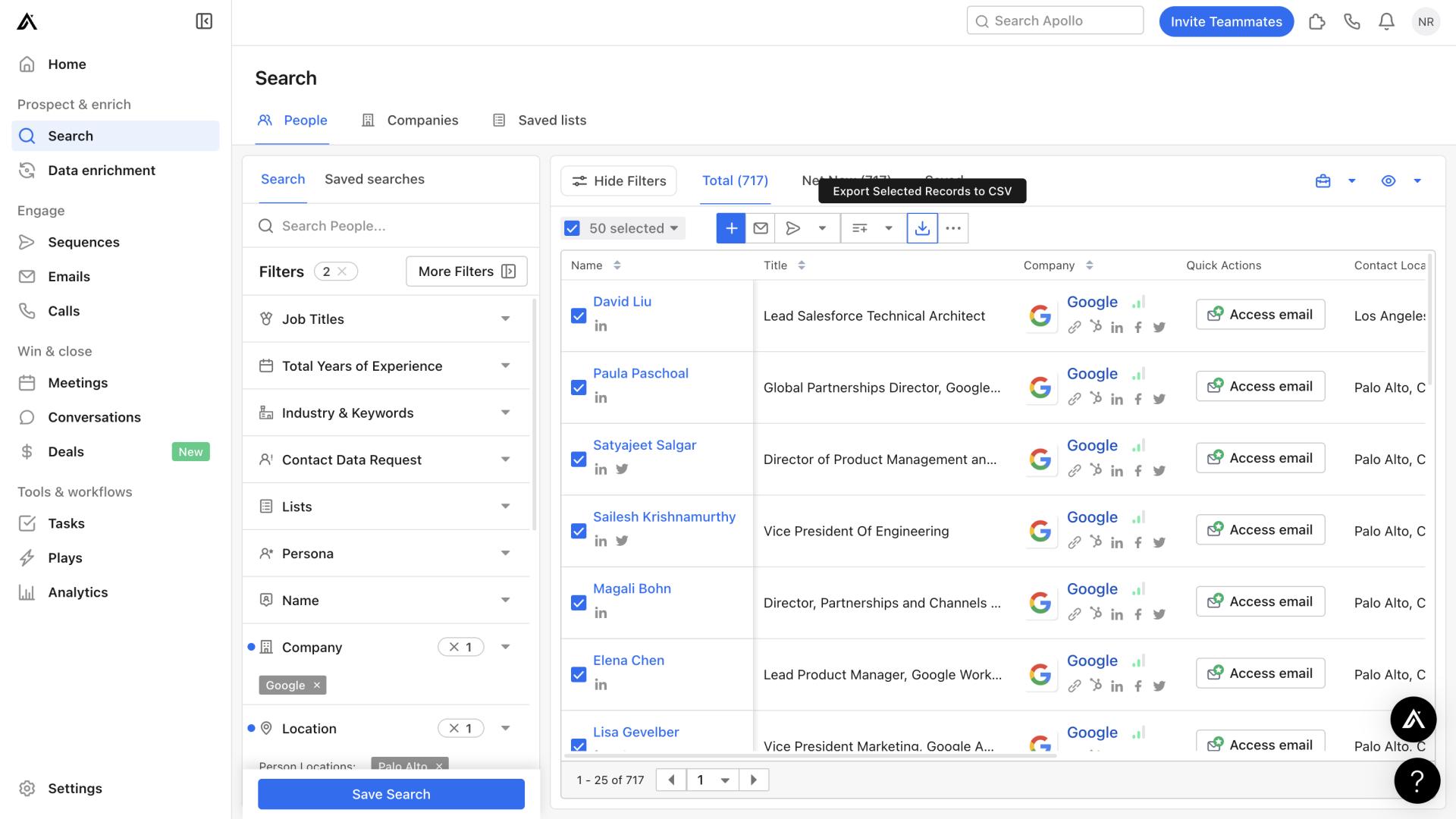Uncheck David Liu row checkbox
This screenshot has width=1456, height=819.
click(579, 316)
